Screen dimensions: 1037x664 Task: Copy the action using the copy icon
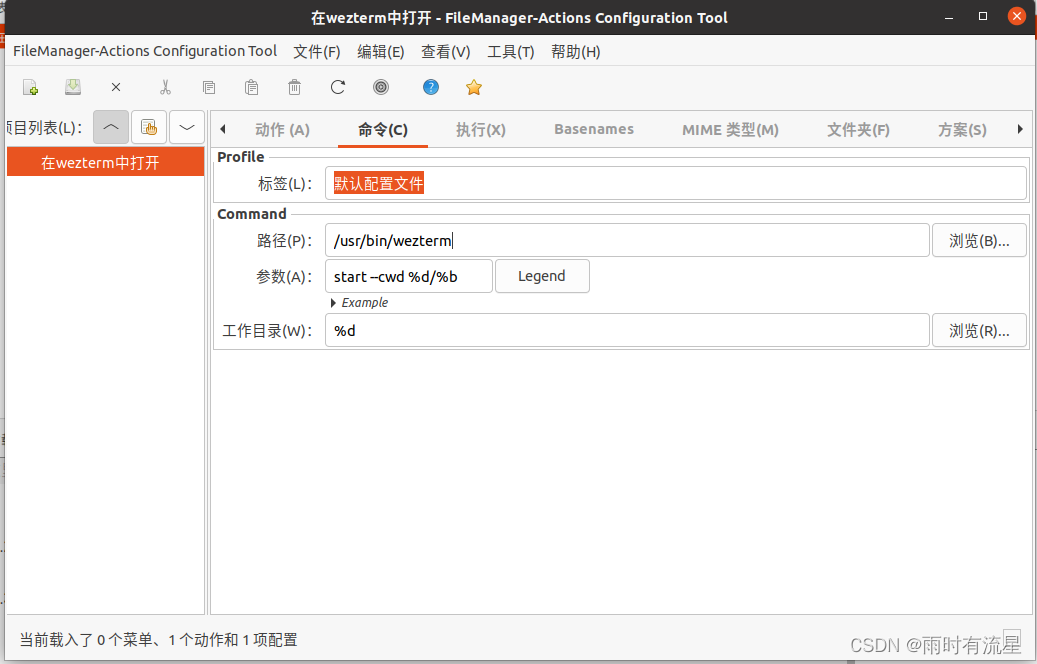coord(208,87)
